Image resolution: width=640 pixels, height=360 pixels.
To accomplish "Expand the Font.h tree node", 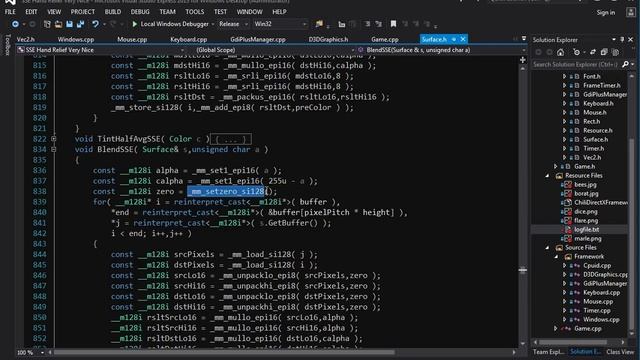I will pos(564,76).
